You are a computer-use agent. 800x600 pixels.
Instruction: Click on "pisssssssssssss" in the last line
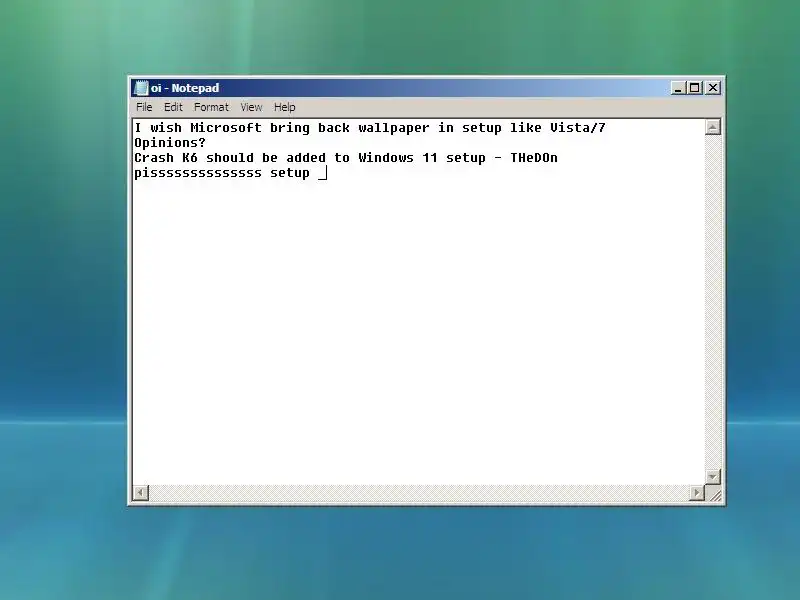tap(198, 173)
